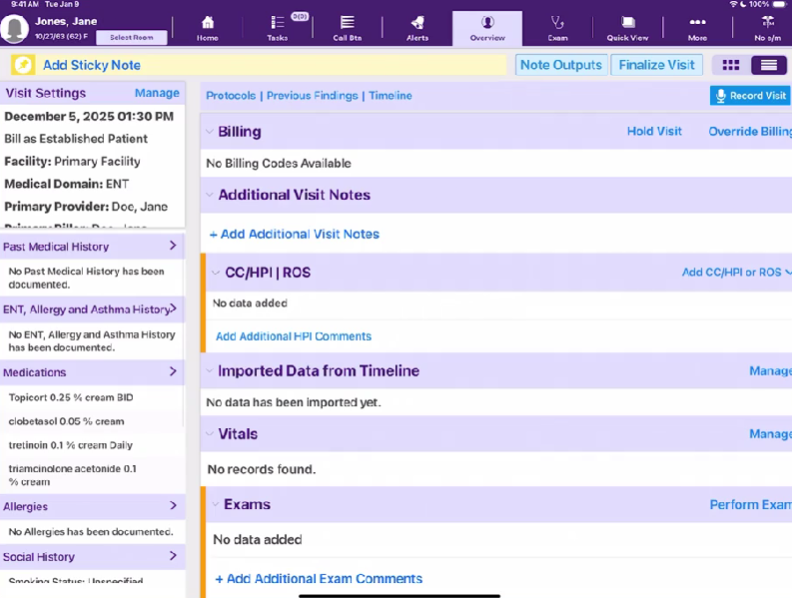Select triamcinolone acetonide 0.1 % cream
This screenshot has width=792, height=598.
pyautogui.click(x=72, y=475)
